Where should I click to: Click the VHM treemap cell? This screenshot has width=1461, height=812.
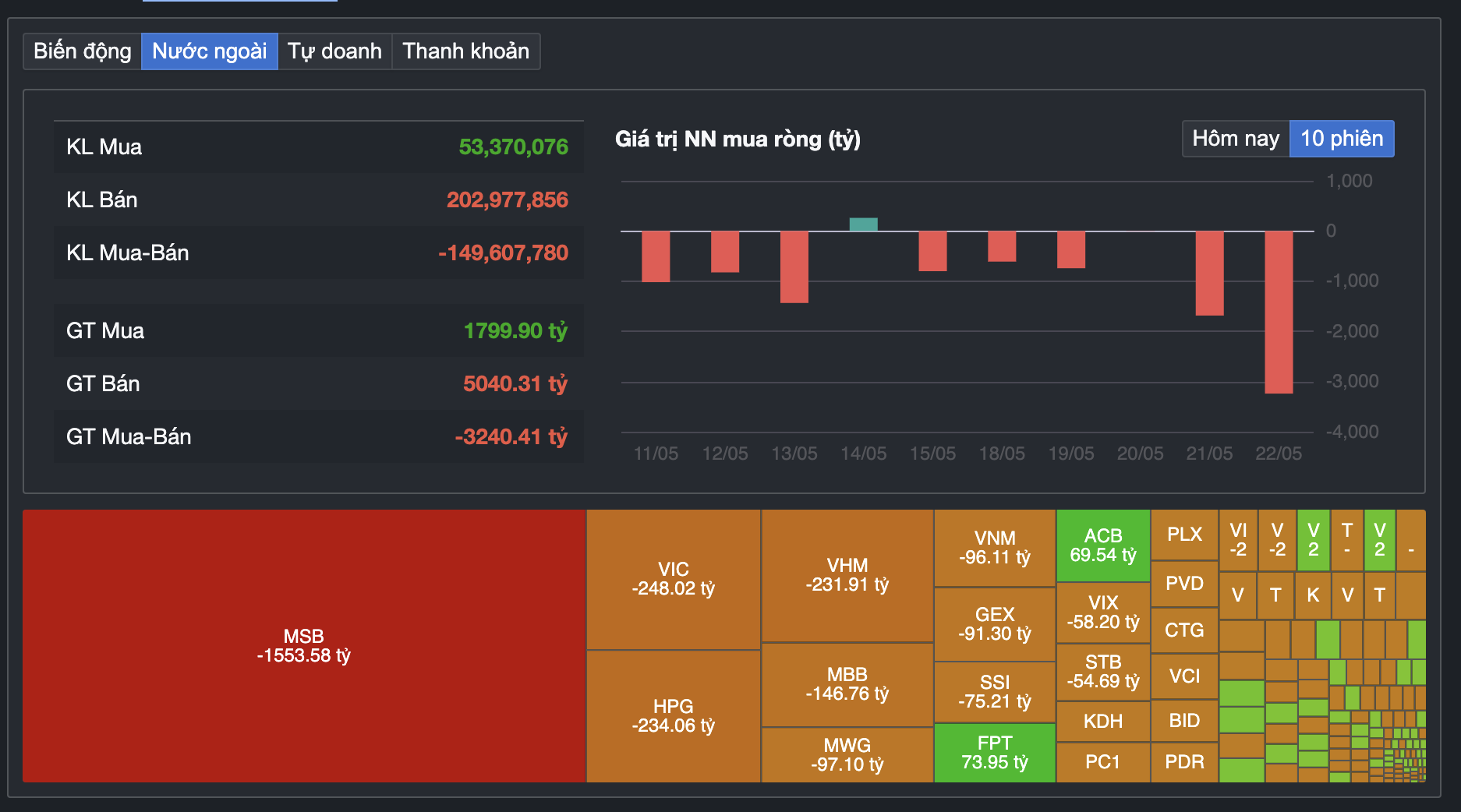pyautogui.click(x=847, y=576)
